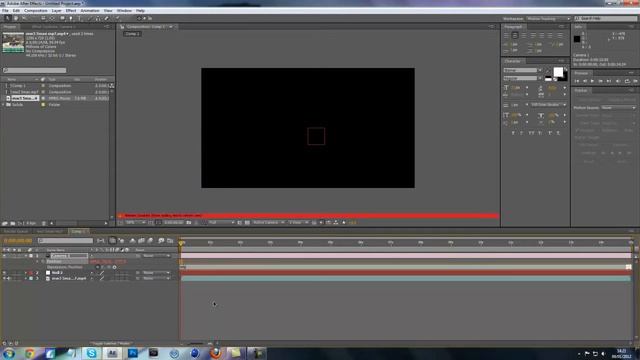Click the After Effects taskbar icon
This screenshot has height=360, width=640.
(x=112, y=353)
